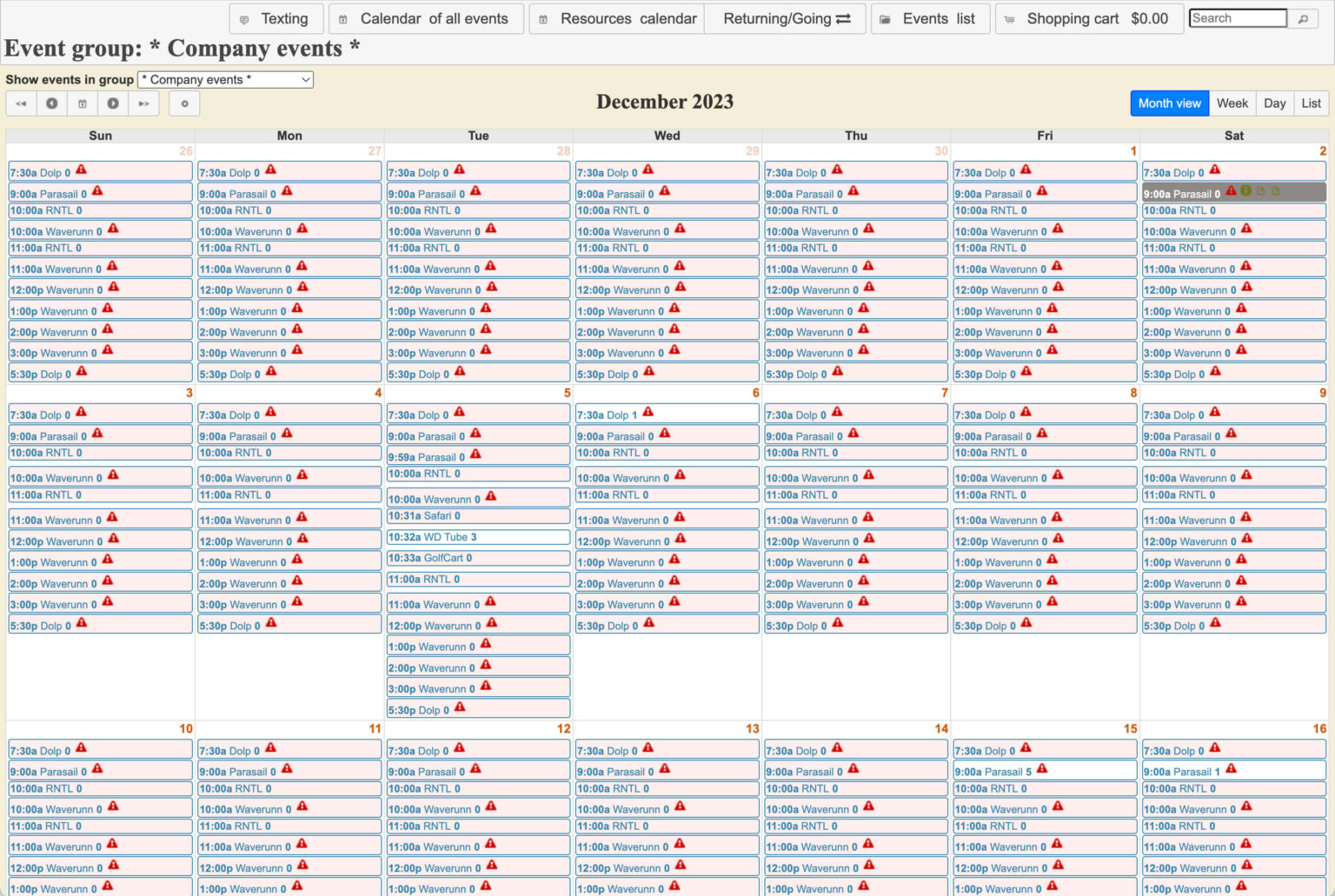Open the Events list

pos(930,17)
